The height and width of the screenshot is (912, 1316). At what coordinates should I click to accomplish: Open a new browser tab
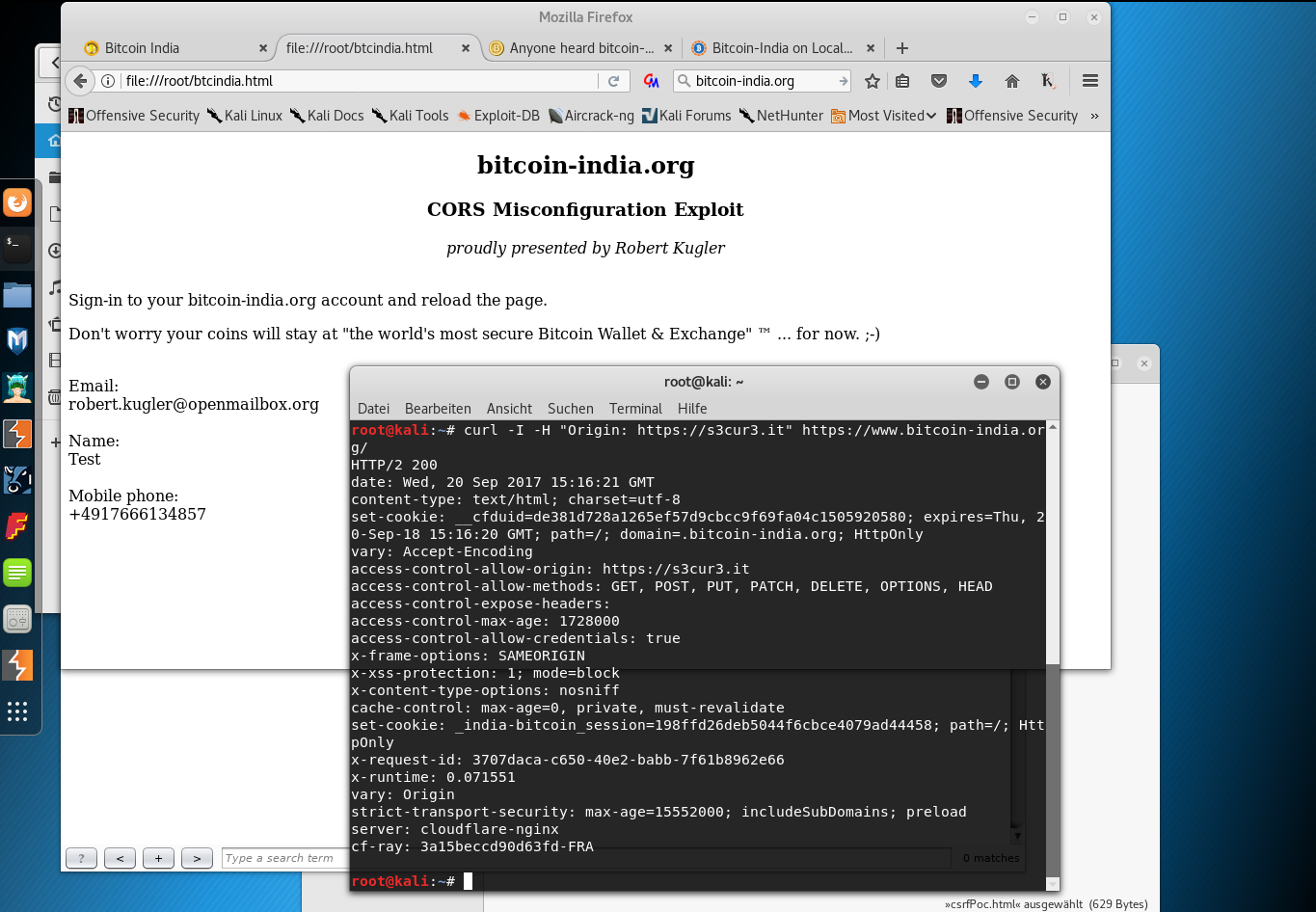coord(900,47)
